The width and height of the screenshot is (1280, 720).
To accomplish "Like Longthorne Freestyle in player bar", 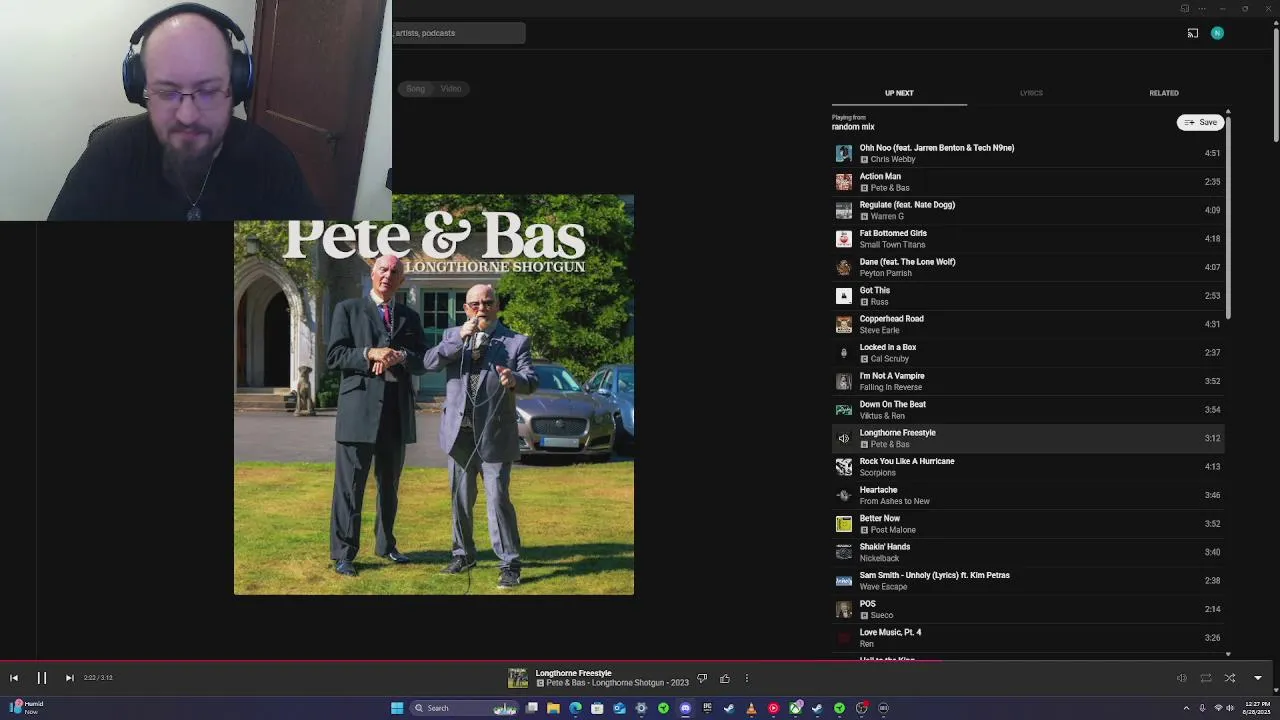I will point(725,678).
